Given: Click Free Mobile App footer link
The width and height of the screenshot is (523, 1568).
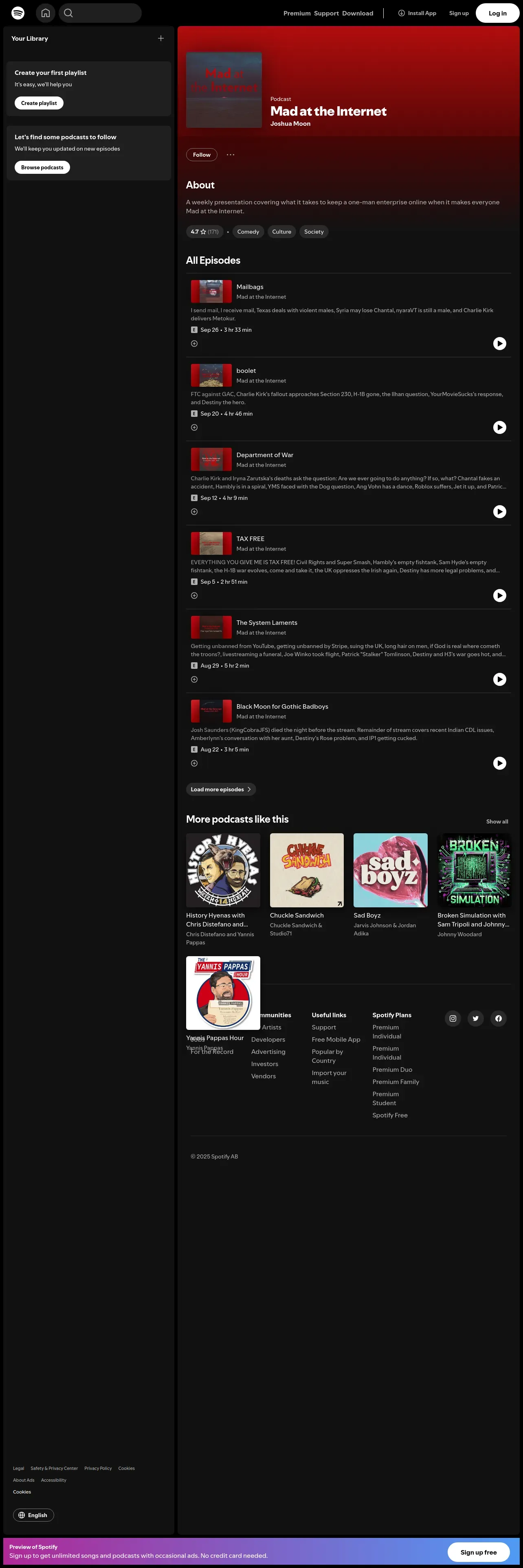Looking at the screenshot, I should point(336,1039).
